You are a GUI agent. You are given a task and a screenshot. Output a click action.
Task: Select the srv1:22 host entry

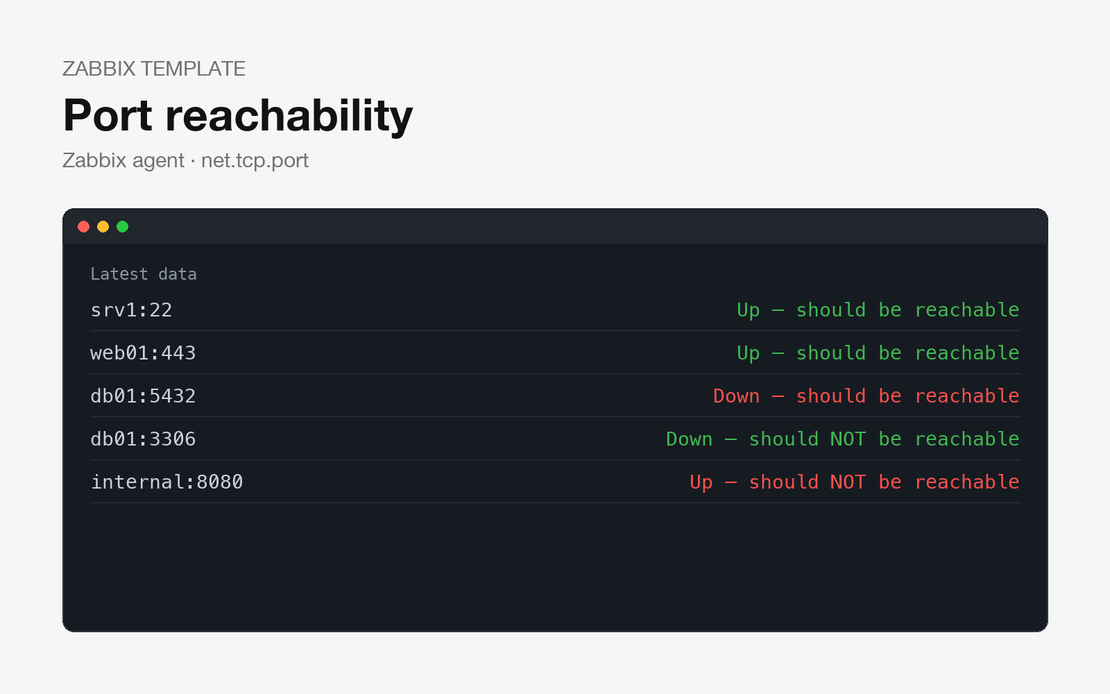pos(131,310)
